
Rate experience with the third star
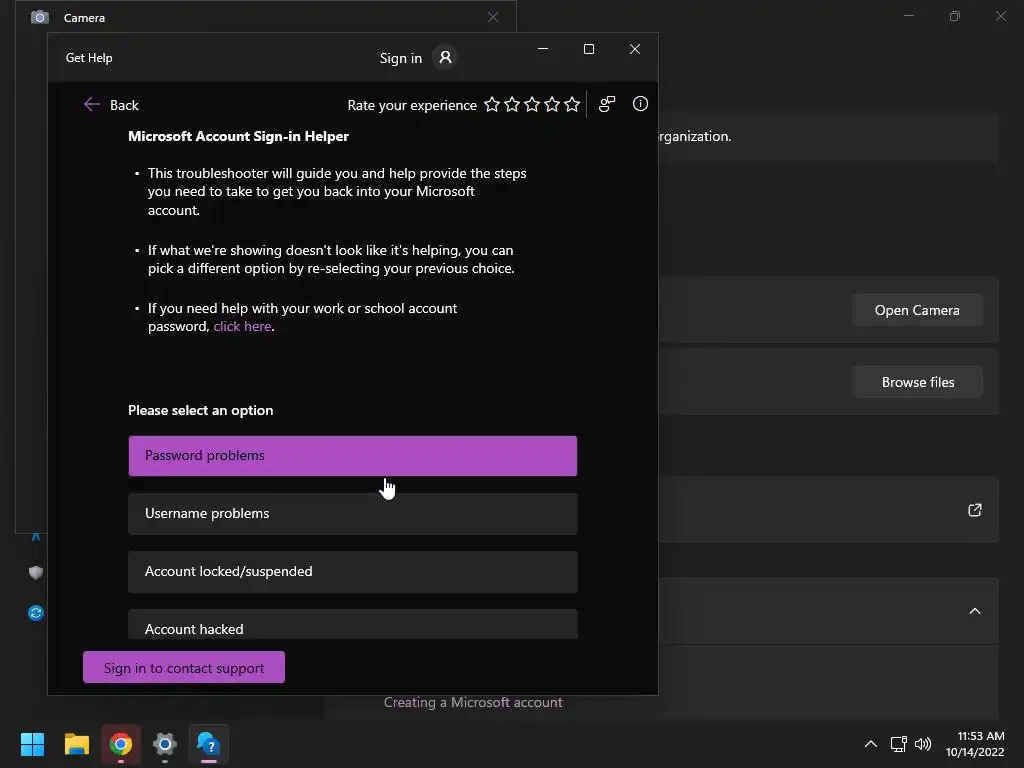click(x=532, y=104)
